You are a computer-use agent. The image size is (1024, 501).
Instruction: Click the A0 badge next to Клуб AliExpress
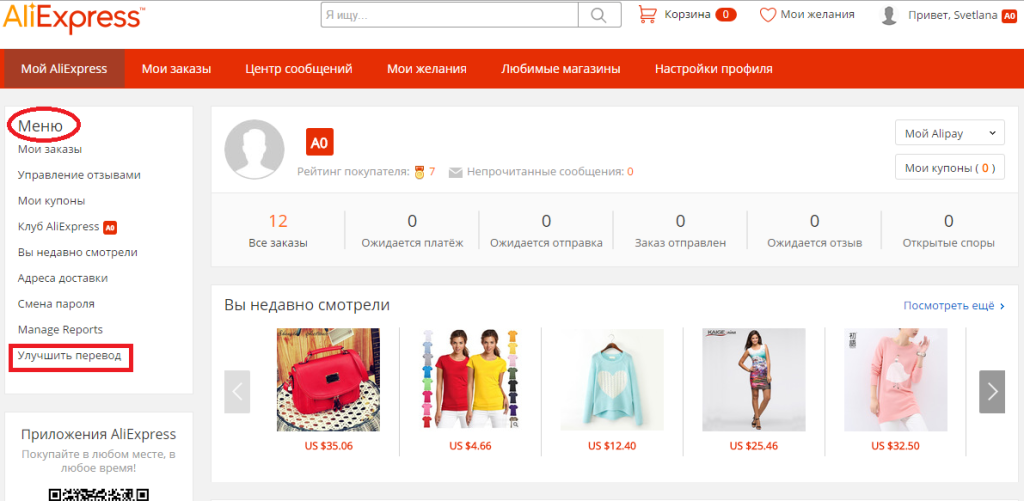[110, 227]
